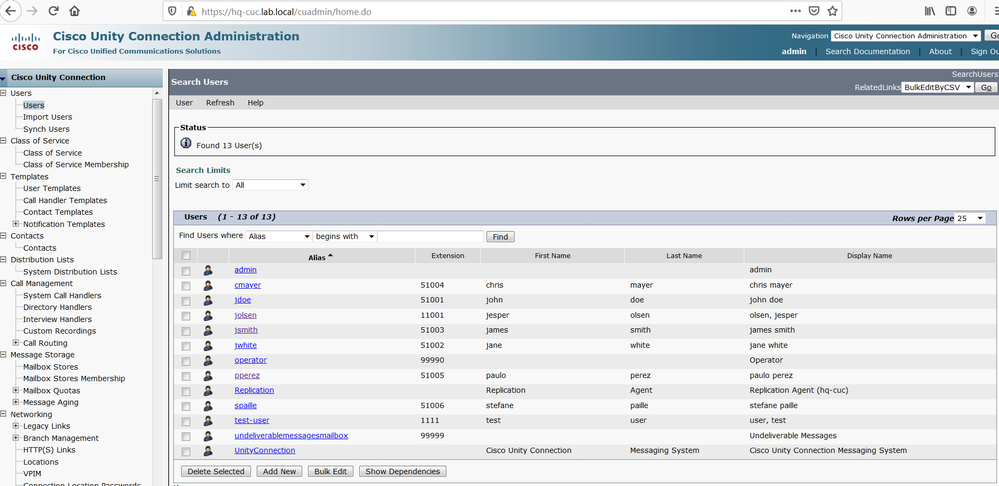Click the user icon for admin row

(208, 270)
